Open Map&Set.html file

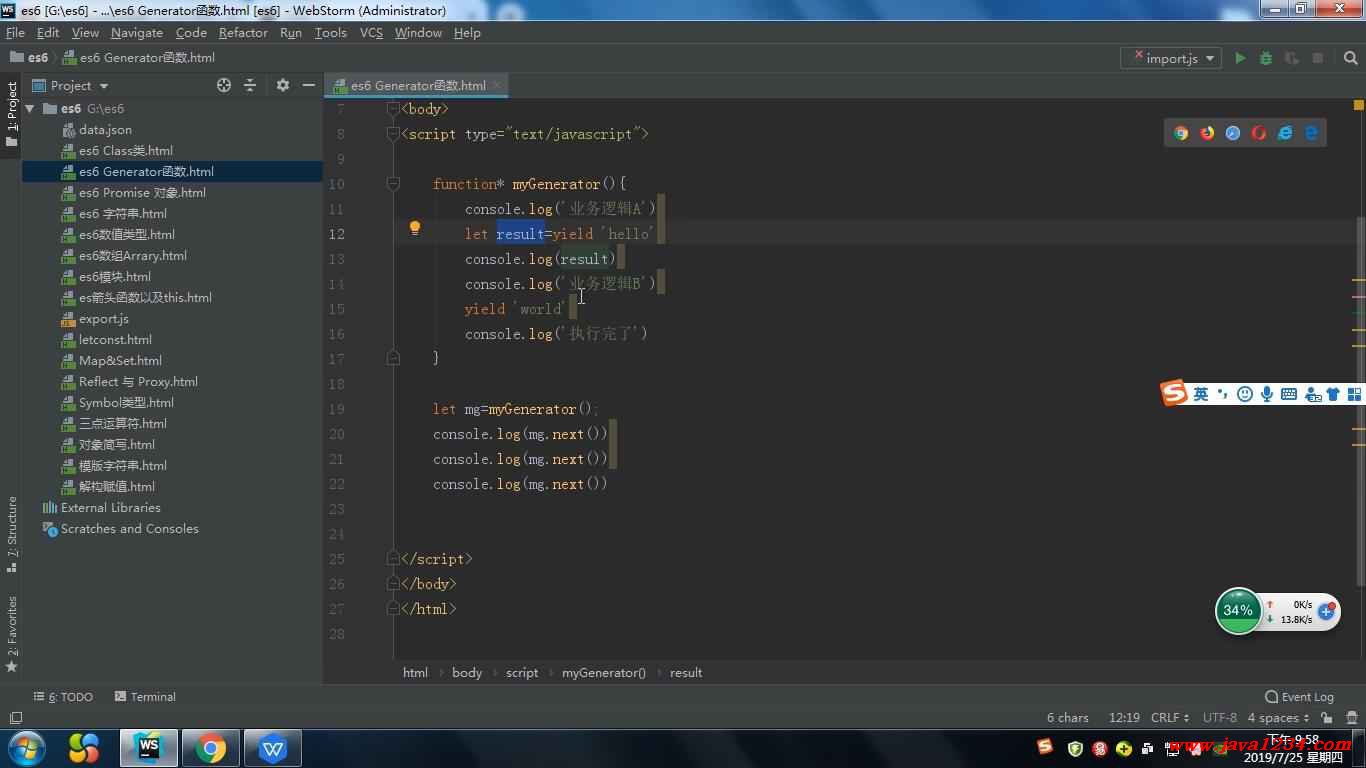click(x=120, y=361)
